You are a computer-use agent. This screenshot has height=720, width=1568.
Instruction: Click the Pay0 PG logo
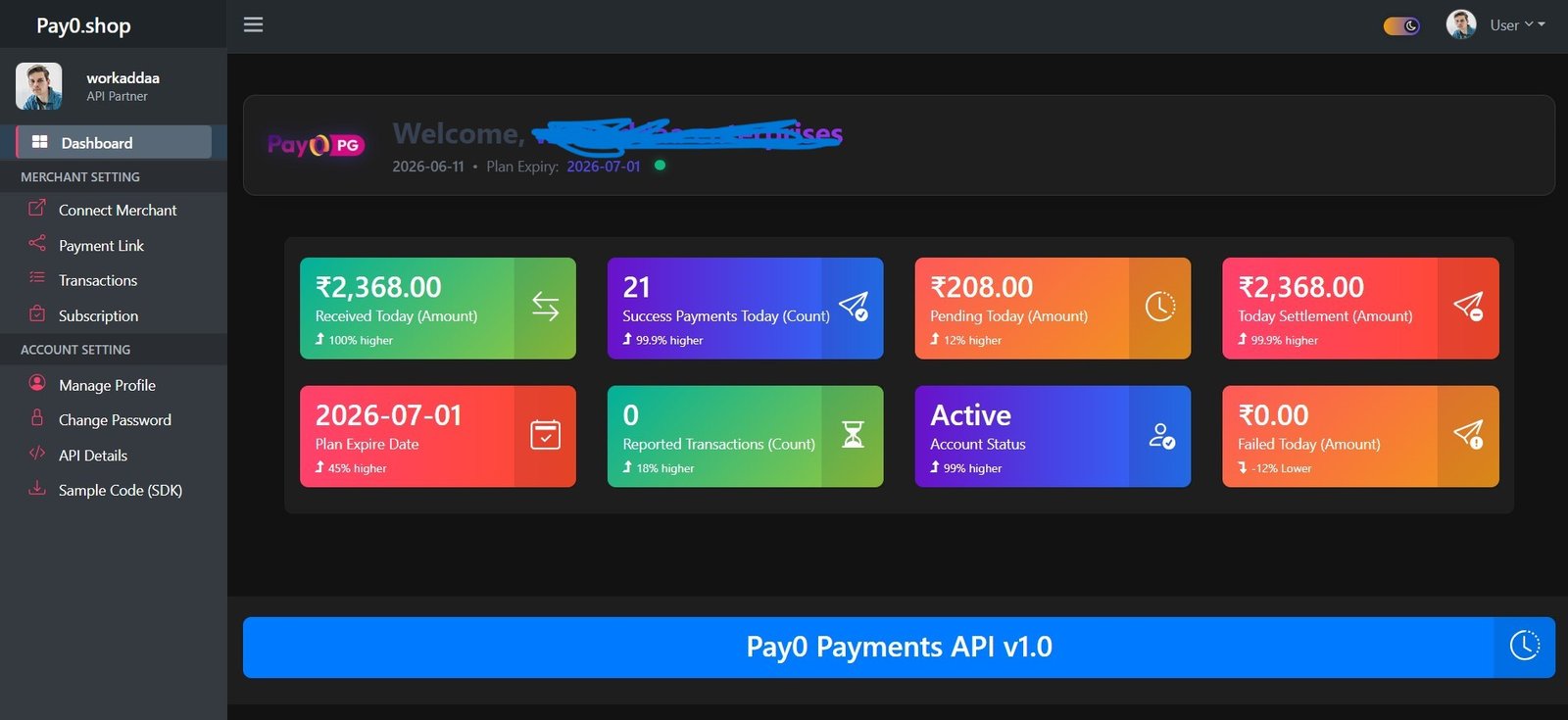pyautogui.click(x=316, y=145)
